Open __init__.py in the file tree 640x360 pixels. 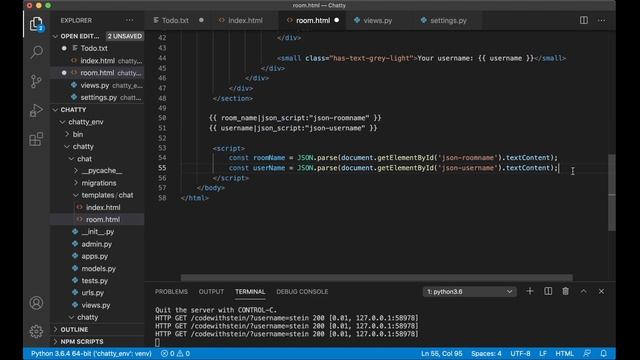pos(97,231)
